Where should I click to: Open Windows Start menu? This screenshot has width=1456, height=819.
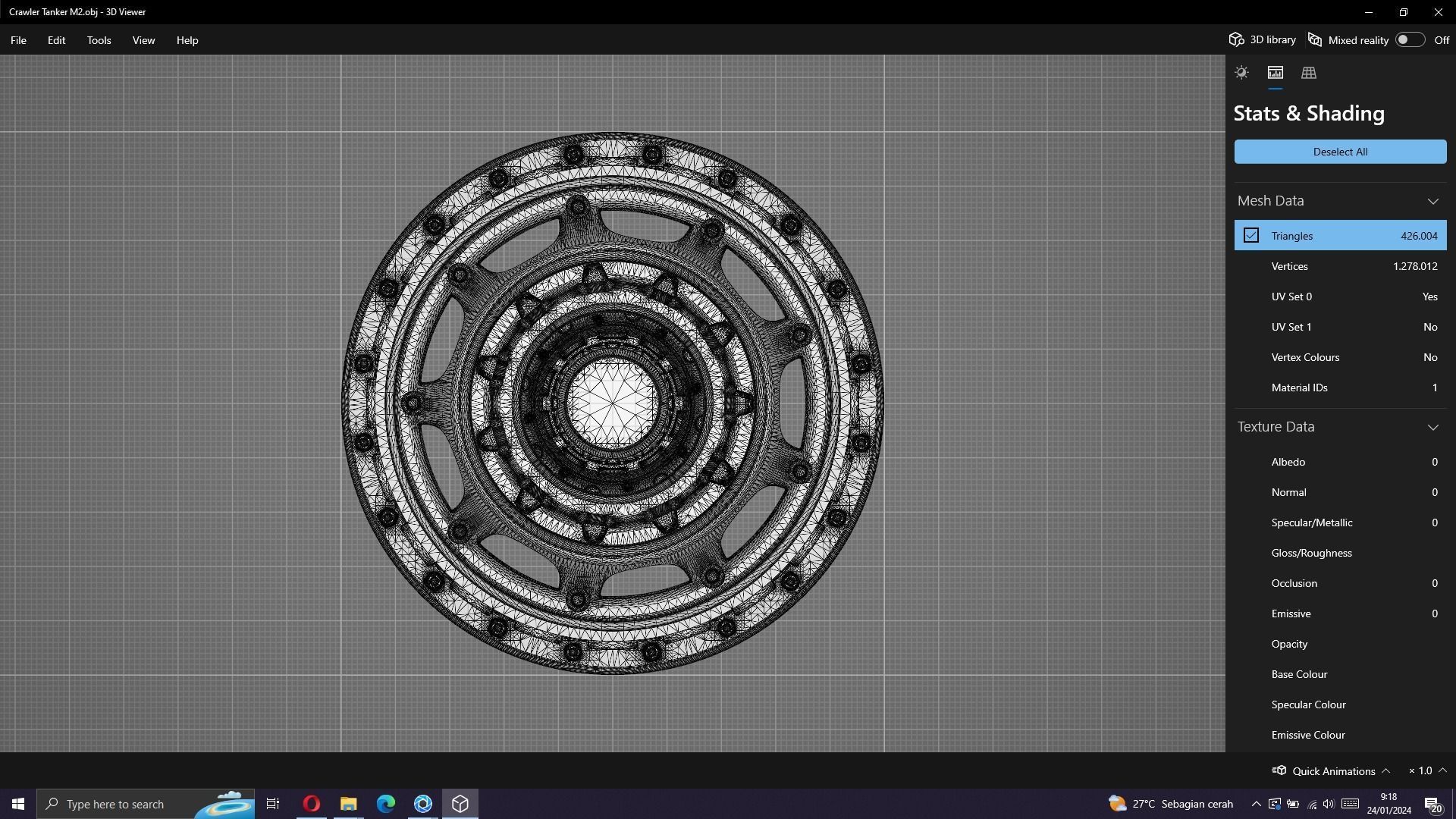pos(18,804)
